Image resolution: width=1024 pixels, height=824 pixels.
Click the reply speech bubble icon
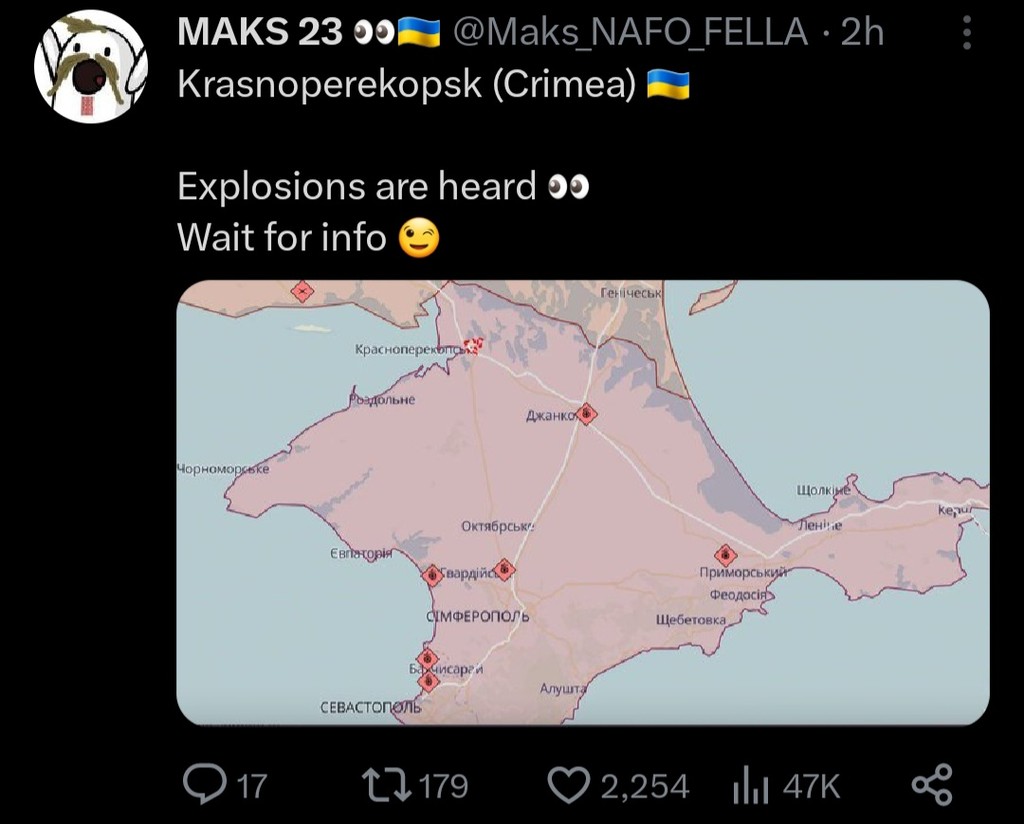(205, 784)
